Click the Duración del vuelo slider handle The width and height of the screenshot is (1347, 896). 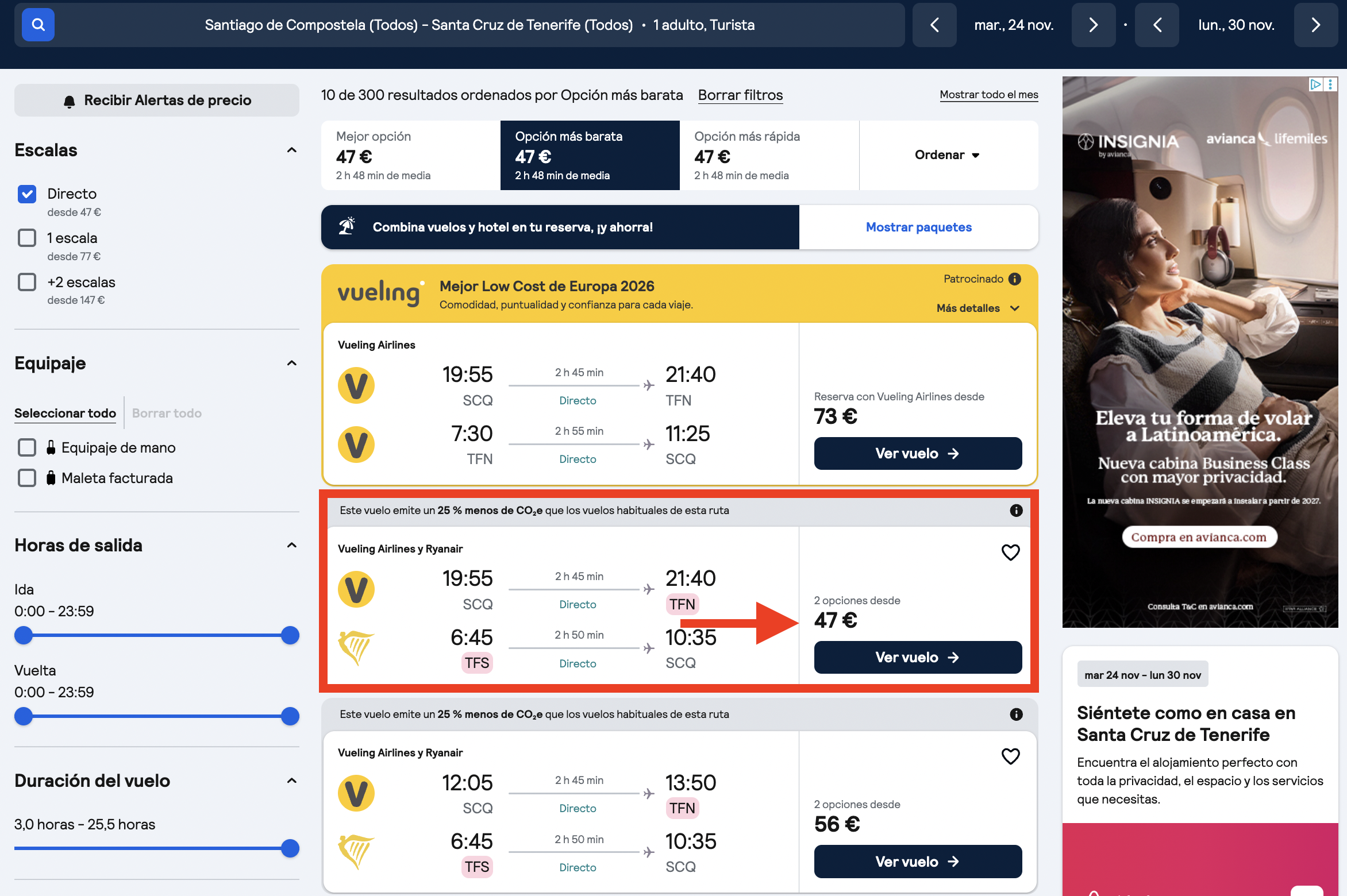(290, 848)
